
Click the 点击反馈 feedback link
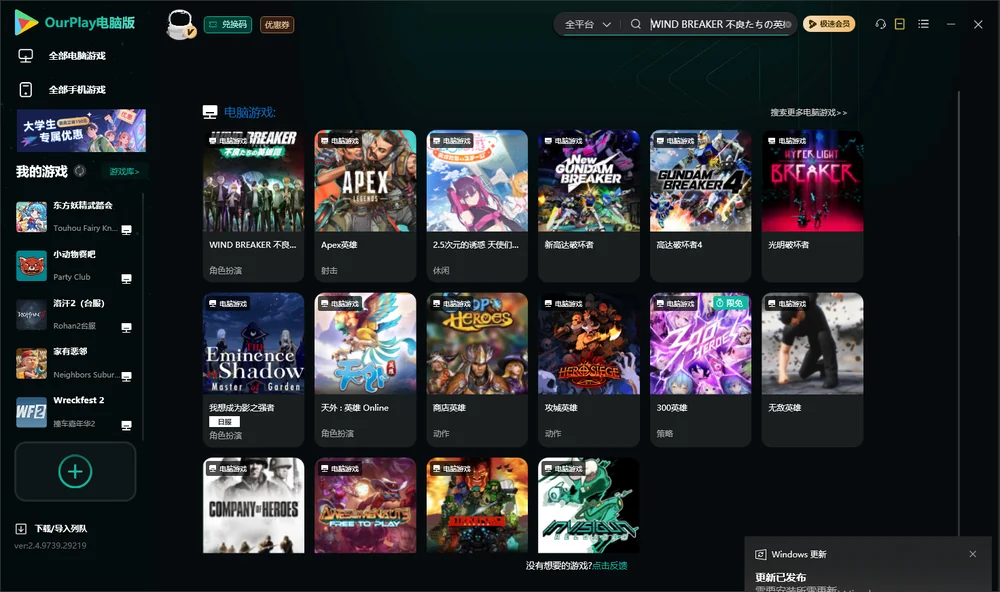tap(610, 565)
